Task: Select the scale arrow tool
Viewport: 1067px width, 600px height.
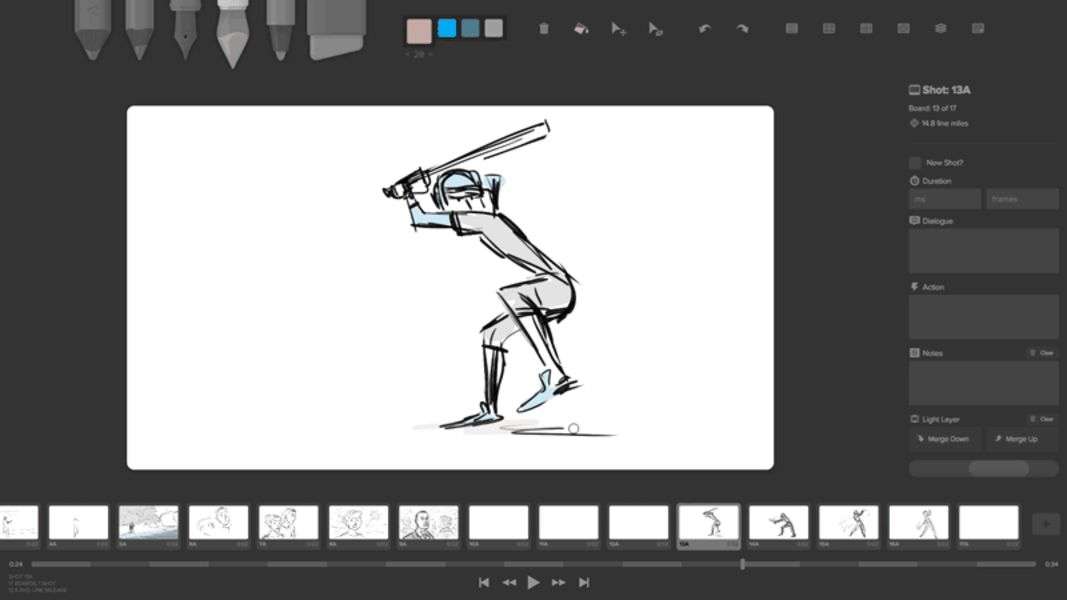Action: [655, 29]
